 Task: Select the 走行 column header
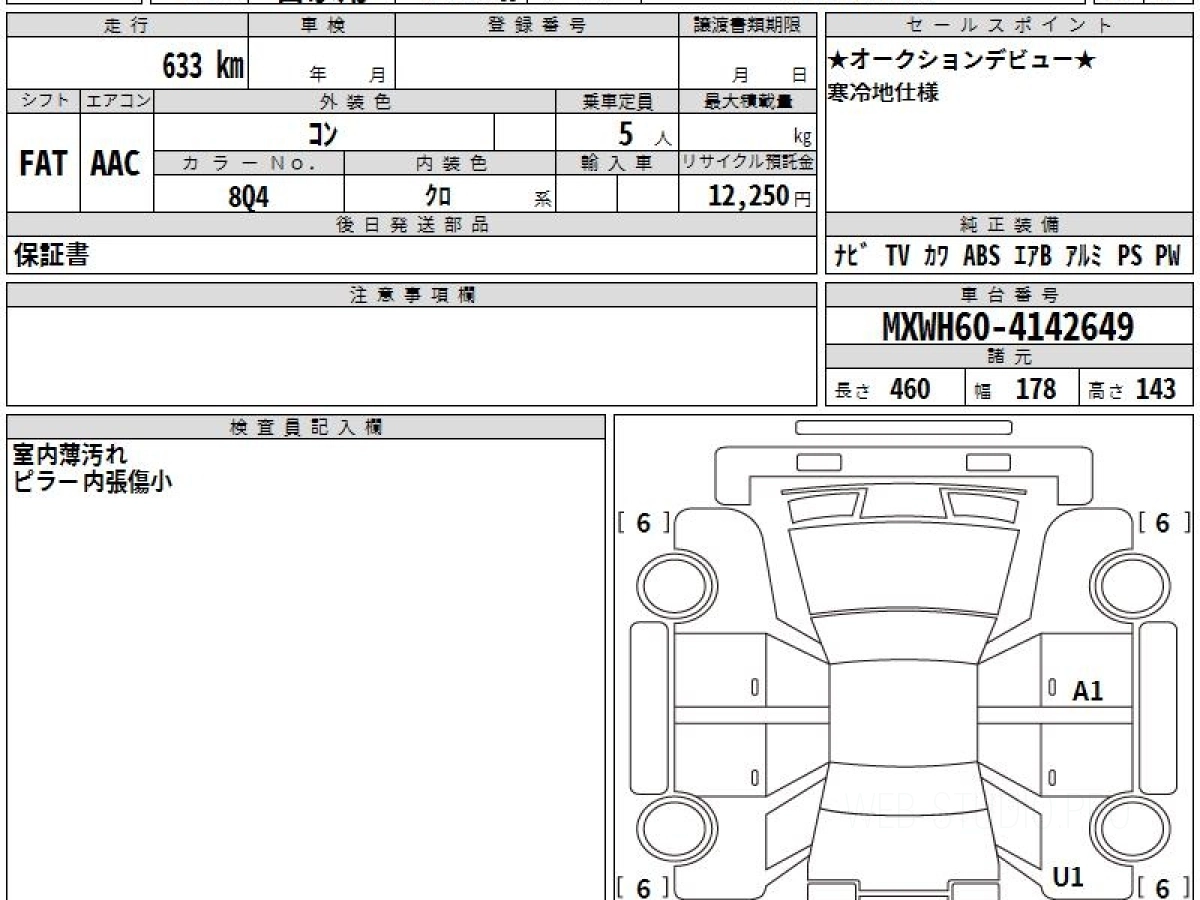(127, 26)
